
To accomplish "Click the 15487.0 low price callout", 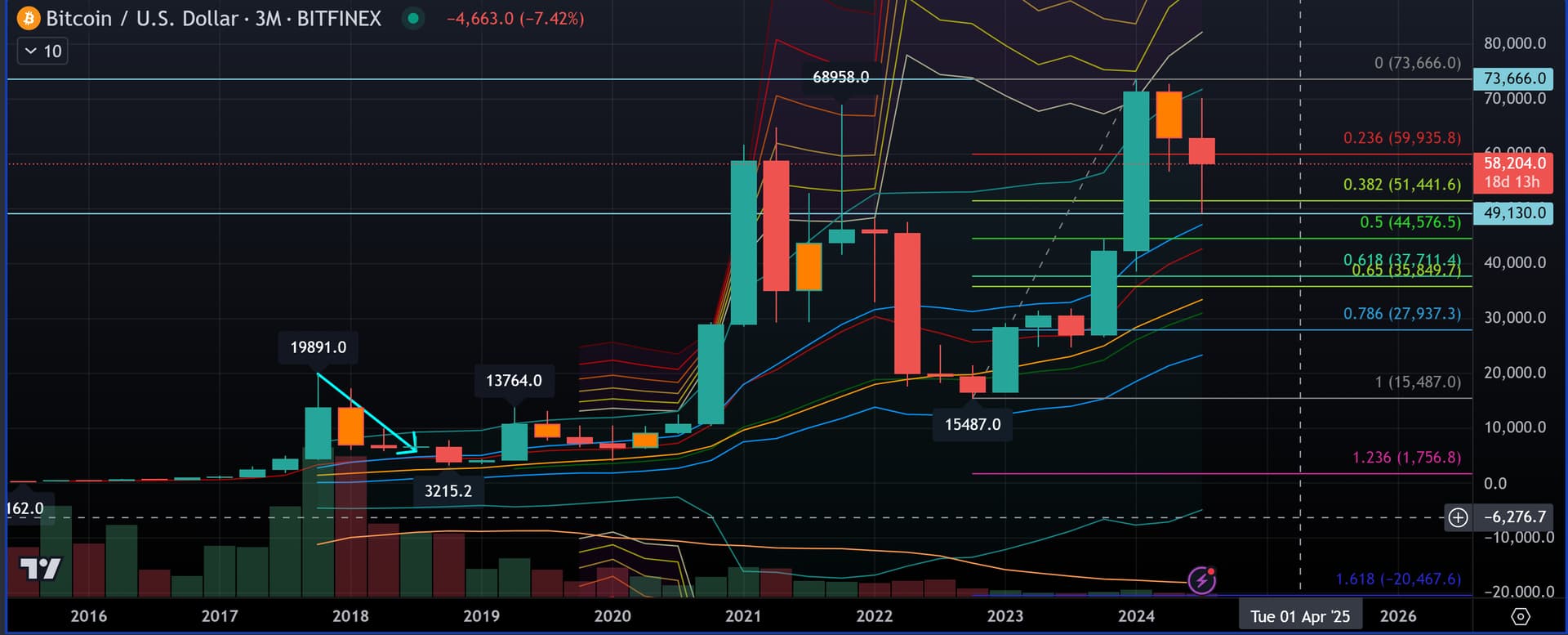I will [x=972, y=424].
